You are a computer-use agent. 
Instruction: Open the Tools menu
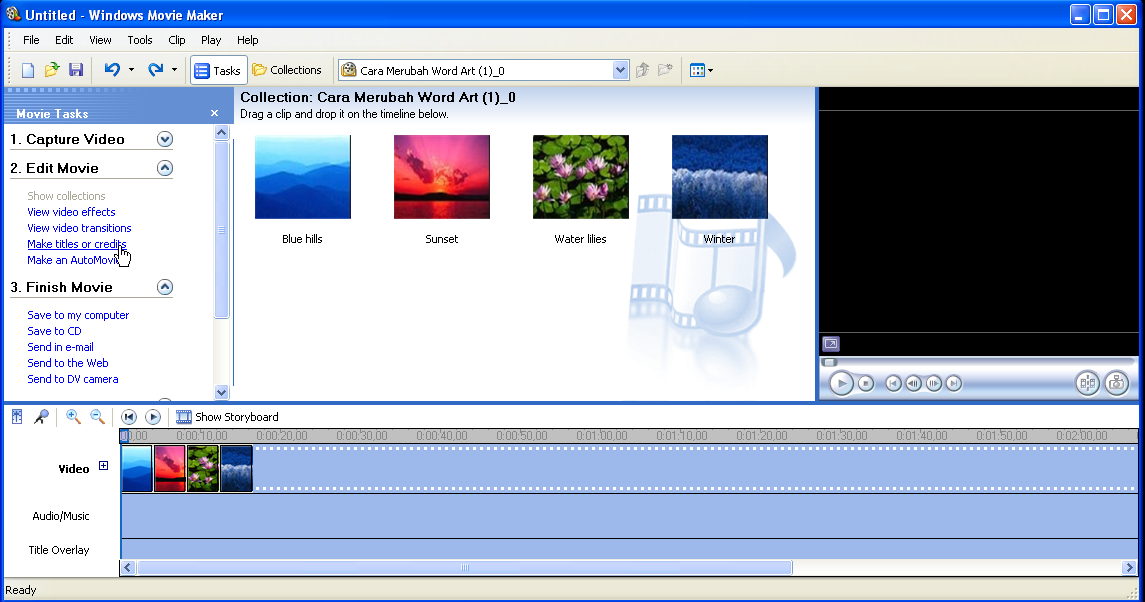pos(139,40)
